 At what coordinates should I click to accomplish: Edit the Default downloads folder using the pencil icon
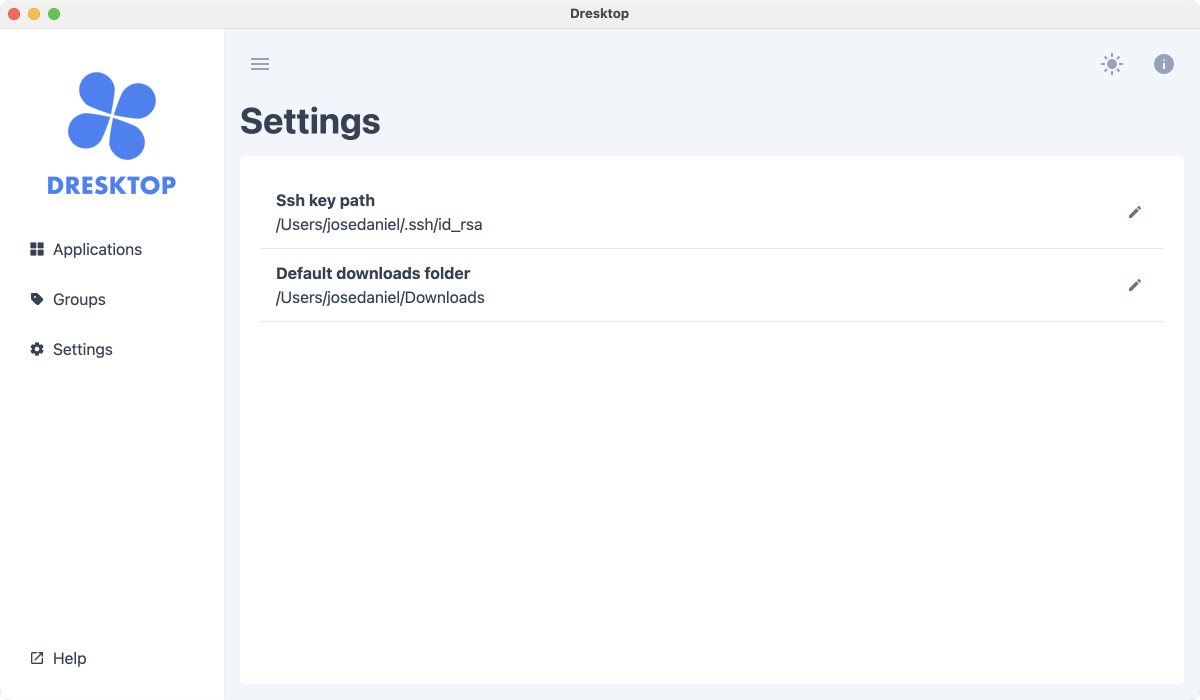pos(1135,285)
